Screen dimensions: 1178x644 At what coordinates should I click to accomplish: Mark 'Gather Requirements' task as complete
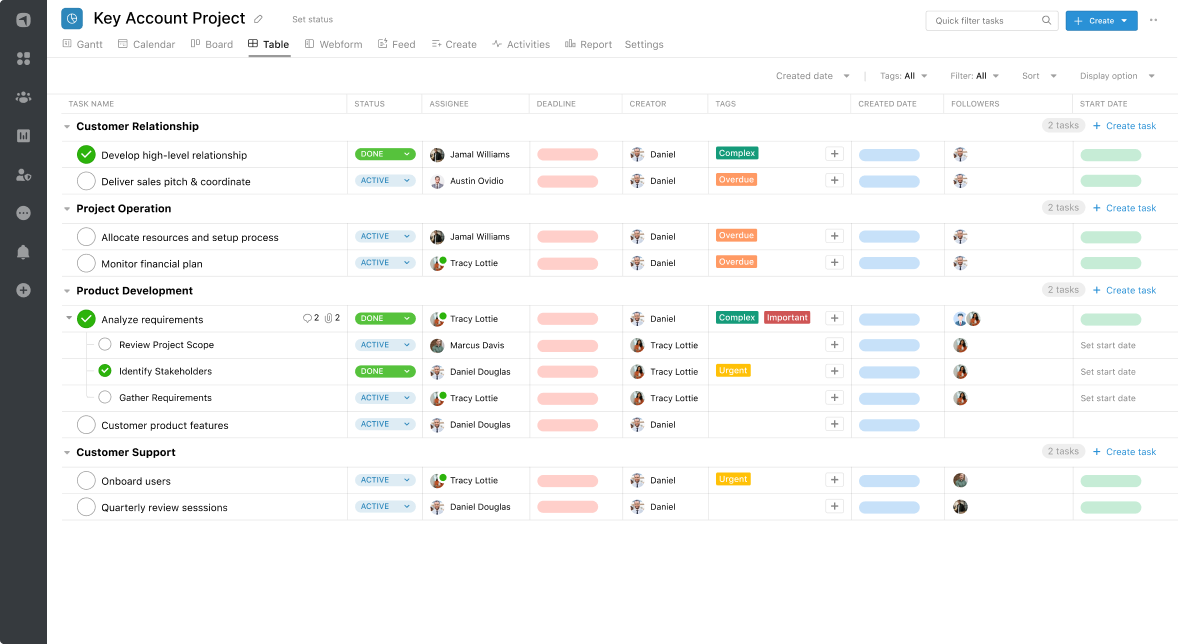pos(104,397)
